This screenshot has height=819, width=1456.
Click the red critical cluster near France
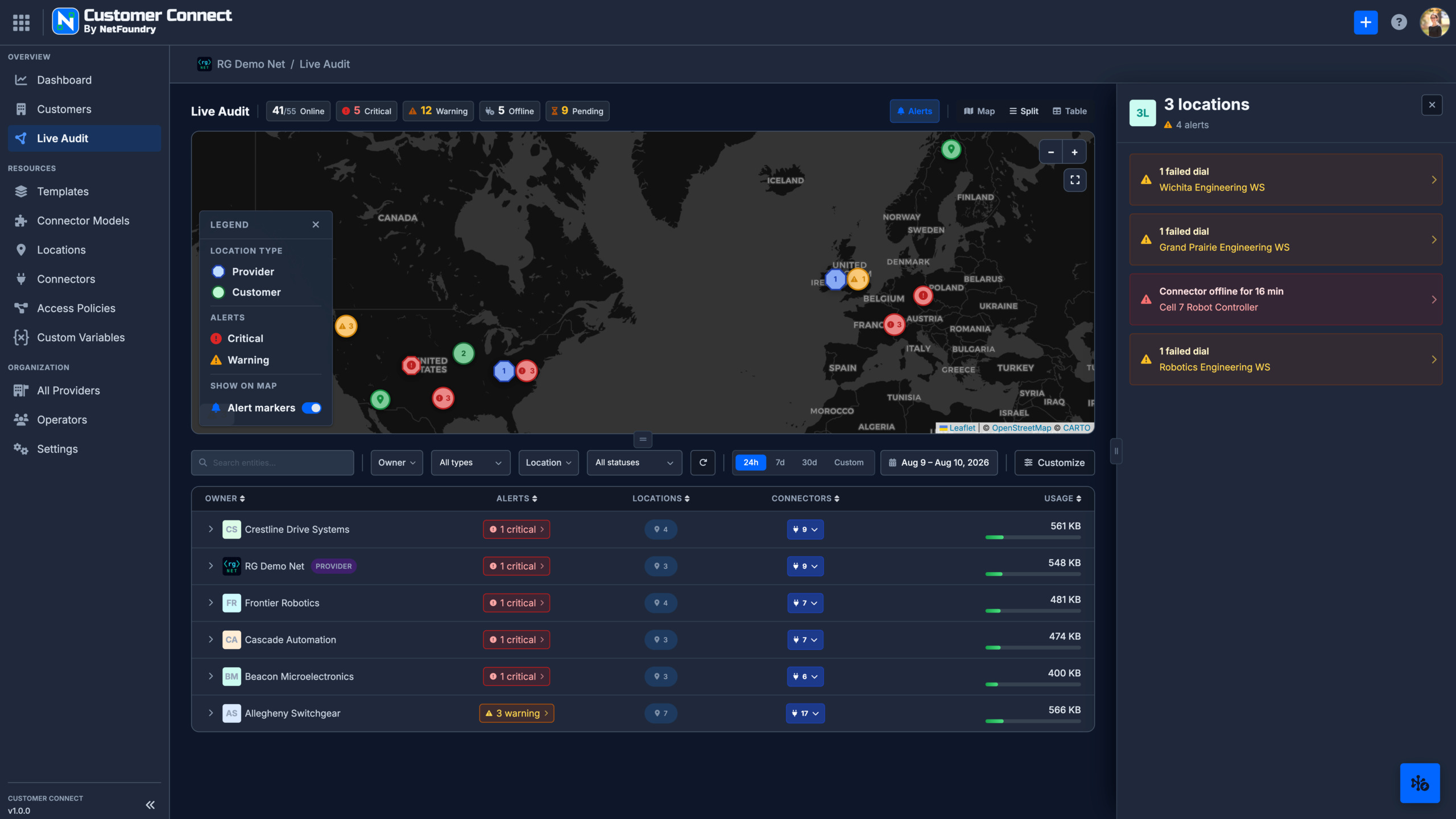pyautogui.click(x=894, y=325)
